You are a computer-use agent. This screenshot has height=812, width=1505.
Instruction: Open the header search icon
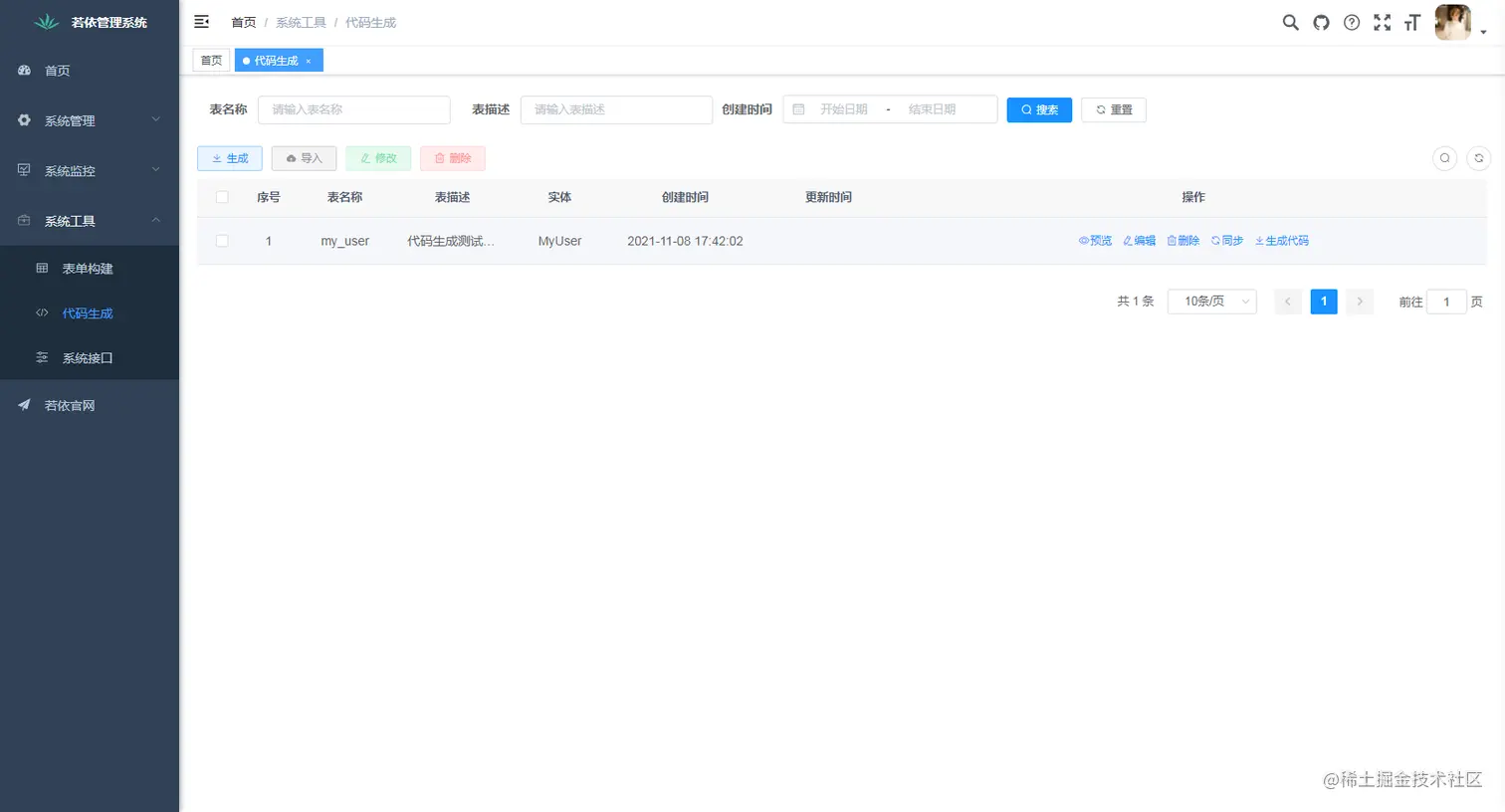click(1290, 23)
